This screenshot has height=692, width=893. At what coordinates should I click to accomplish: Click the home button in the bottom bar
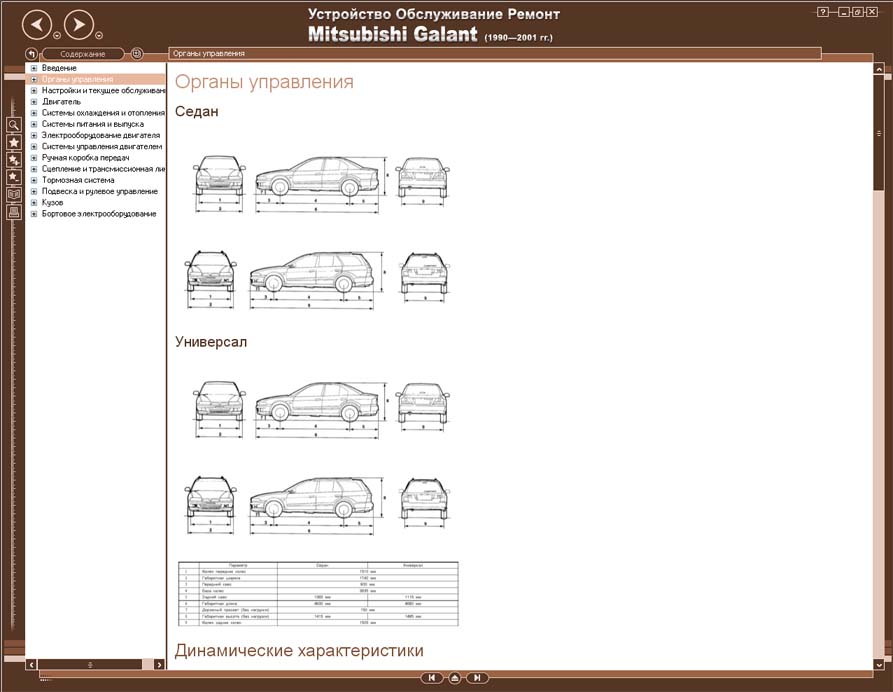pyautogui.click(x=454, y=678)
